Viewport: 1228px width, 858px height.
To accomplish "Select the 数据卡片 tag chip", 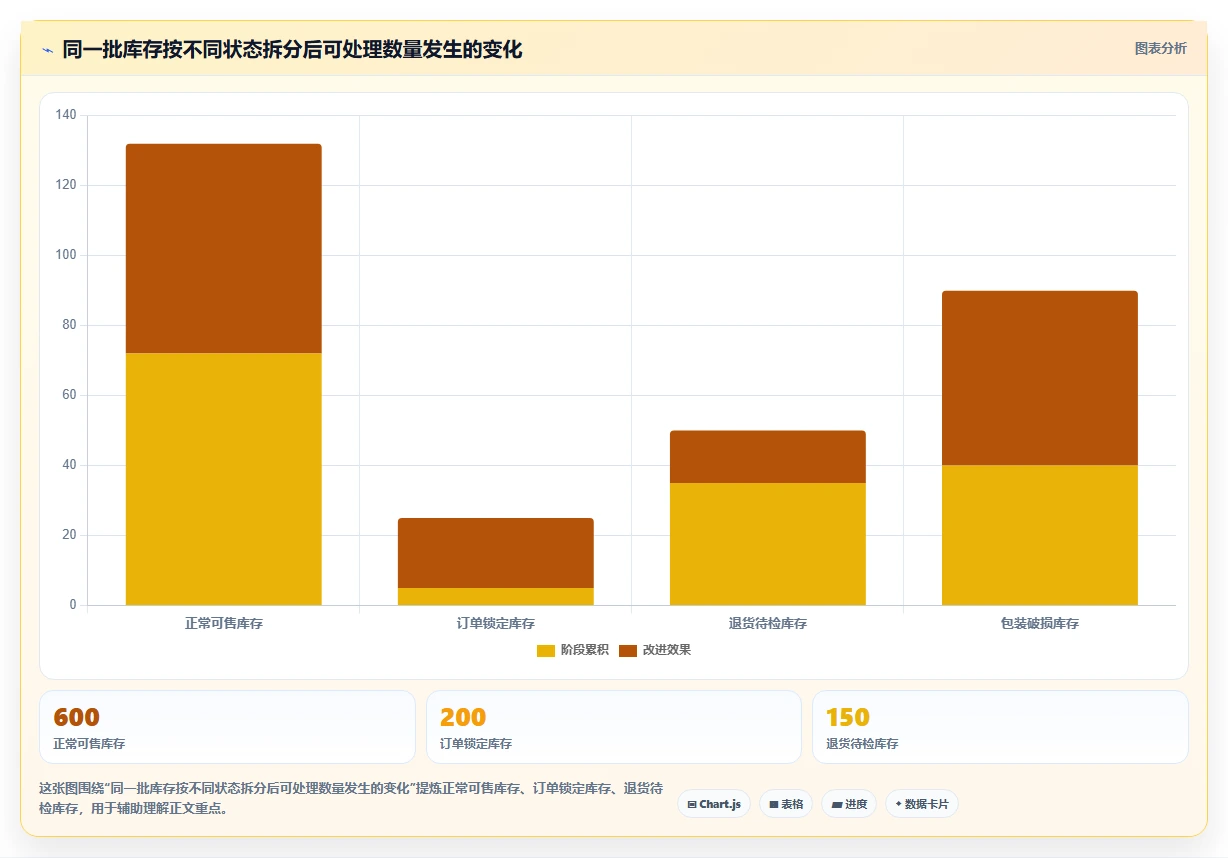I will click(x=922, y=804).
